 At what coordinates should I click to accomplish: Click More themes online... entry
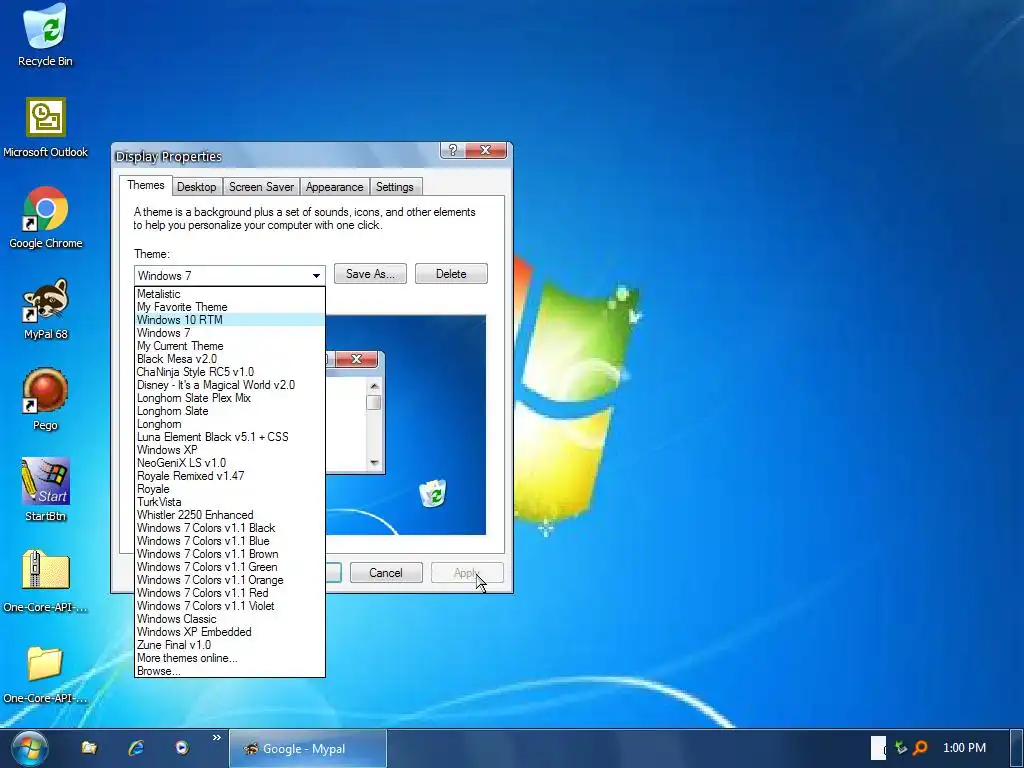coord(230,658)
